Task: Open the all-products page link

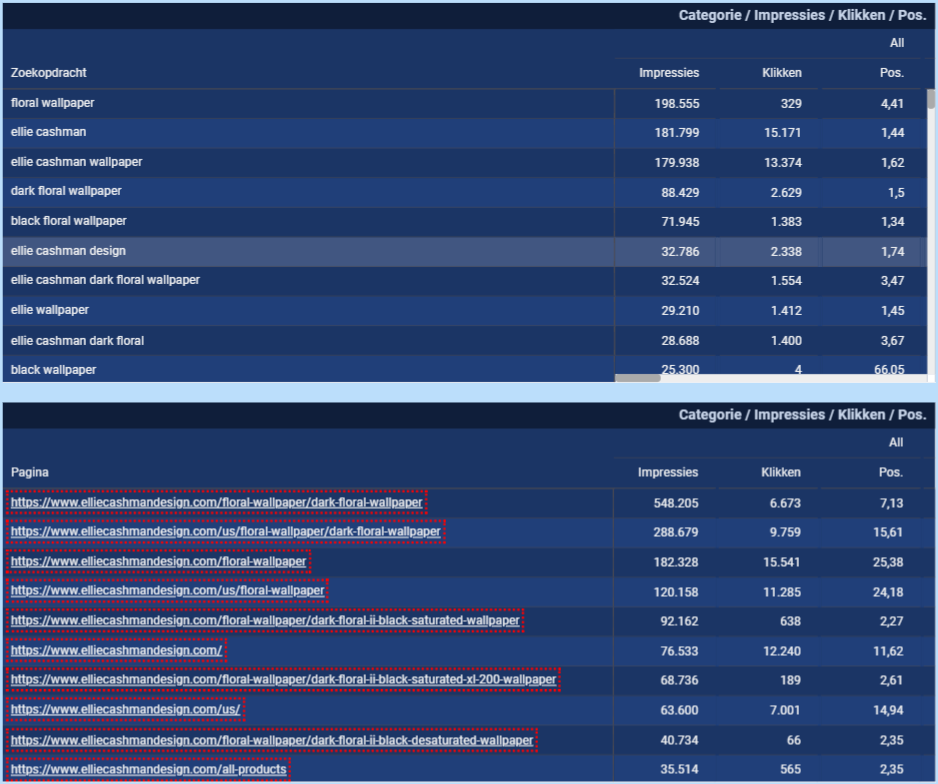Action: (148, 770)
